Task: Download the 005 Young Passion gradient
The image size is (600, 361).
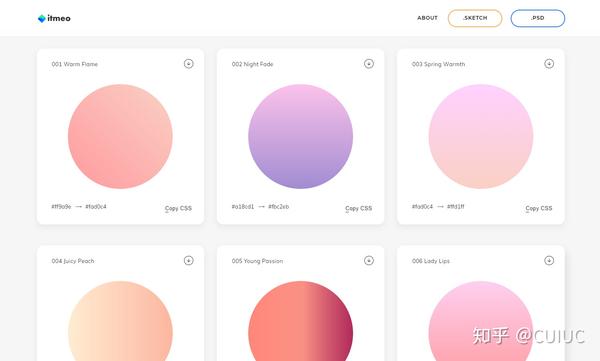Action: pyautogui.click(x=368, y=260)
